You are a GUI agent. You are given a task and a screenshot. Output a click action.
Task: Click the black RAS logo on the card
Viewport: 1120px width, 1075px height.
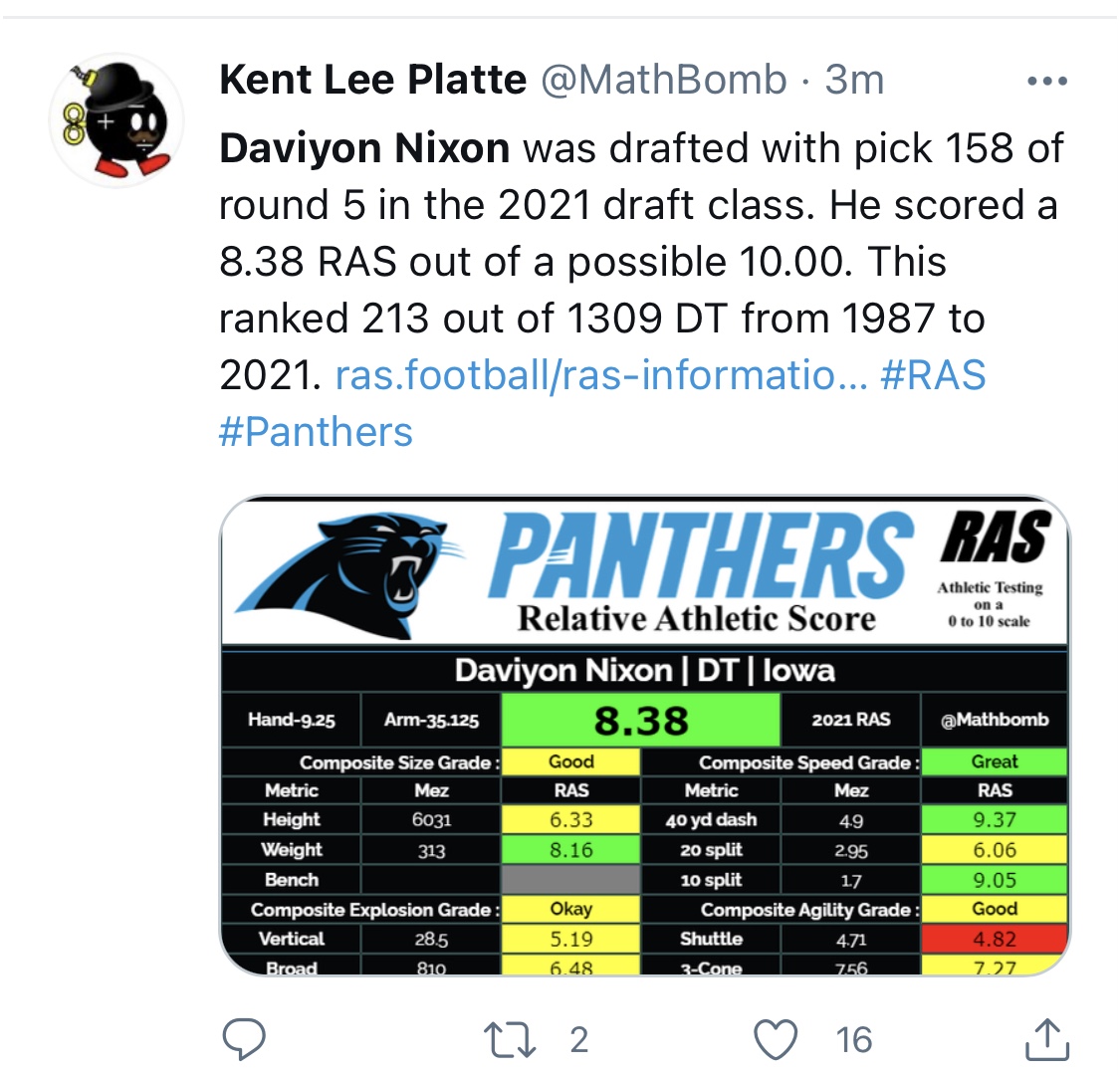(x=995, y=538)
